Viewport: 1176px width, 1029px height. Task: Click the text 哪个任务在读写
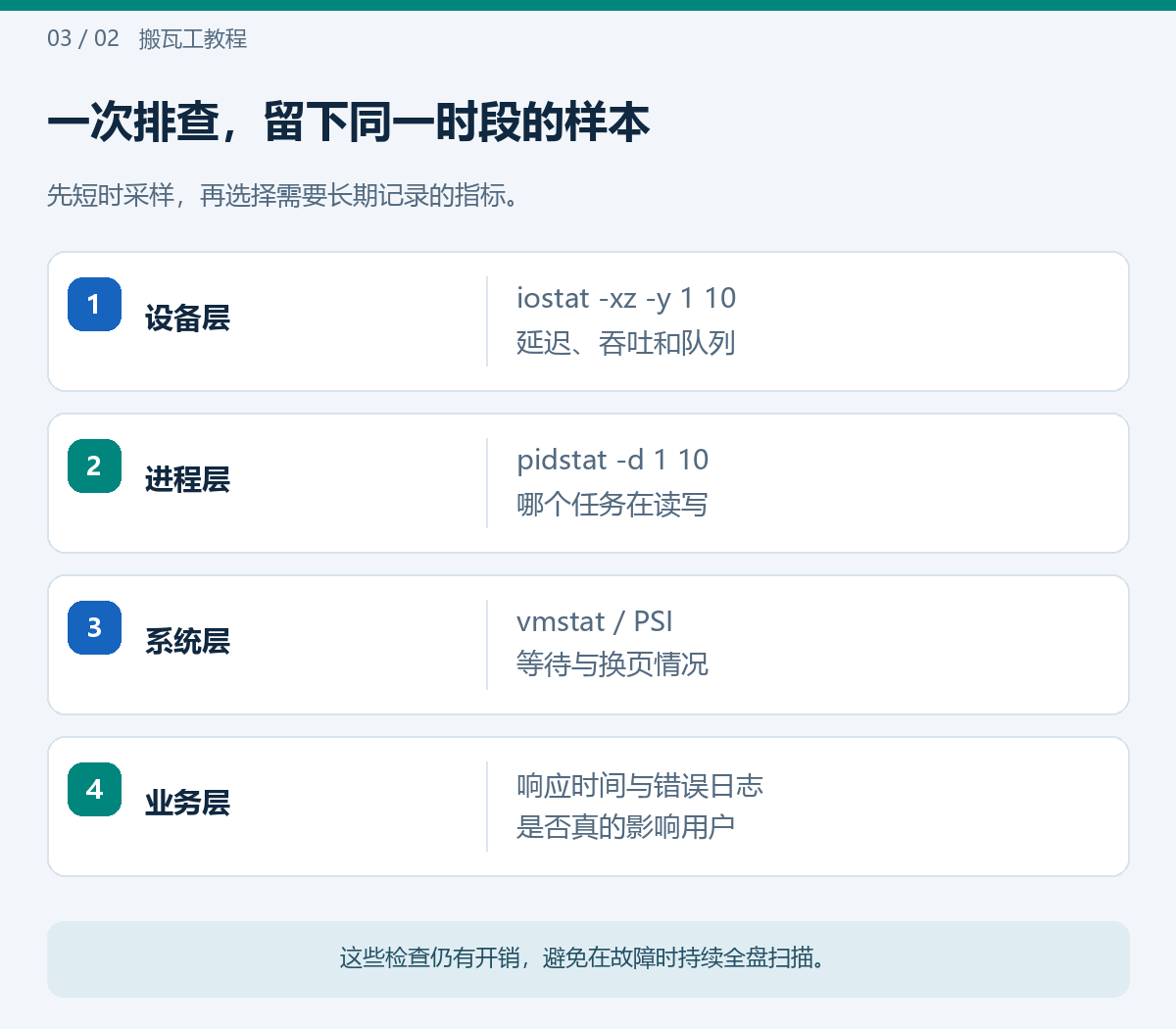[x=612, y=505]
